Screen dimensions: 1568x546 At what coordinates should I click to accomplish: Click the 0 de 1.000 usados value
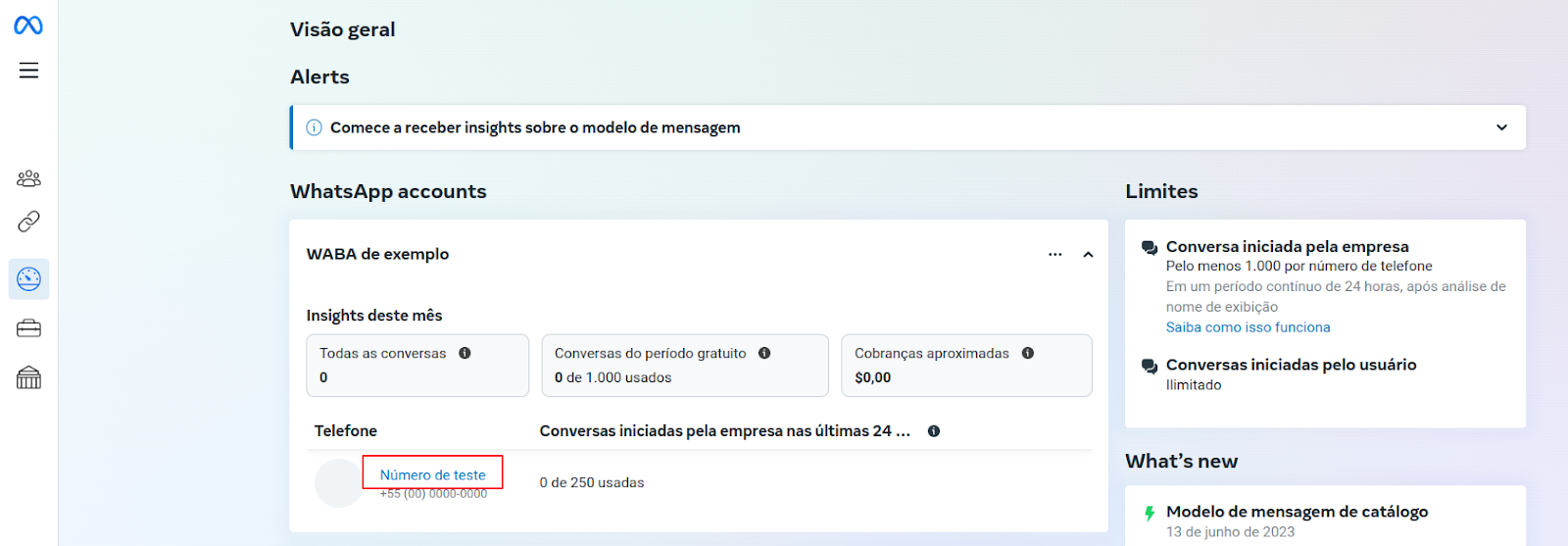point(612,377)
